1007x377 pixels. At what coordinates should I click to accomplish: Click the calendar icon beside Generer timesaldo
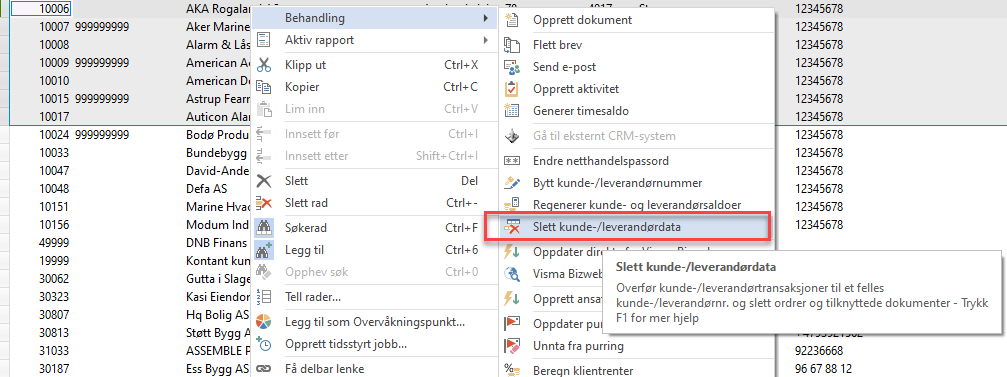coord(512,110)
